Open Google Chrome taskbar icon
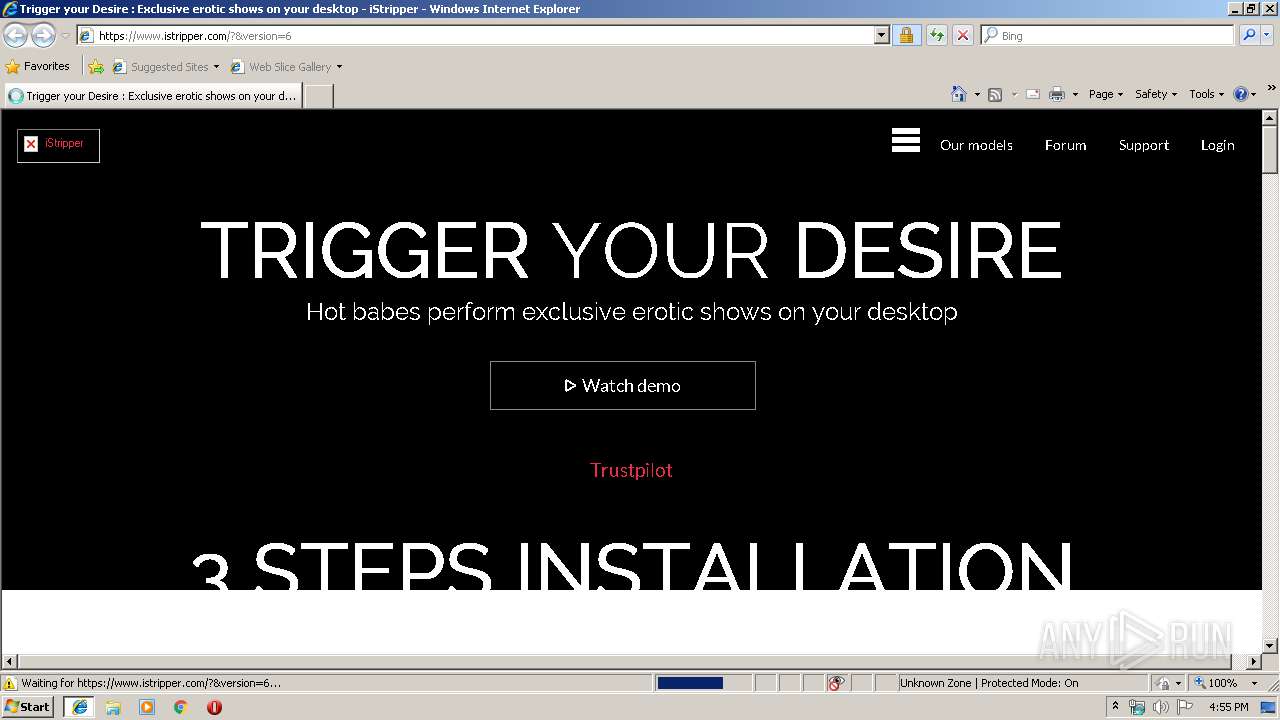The width and height of the screenshot is (1280, 720). (x=181, y=707)
